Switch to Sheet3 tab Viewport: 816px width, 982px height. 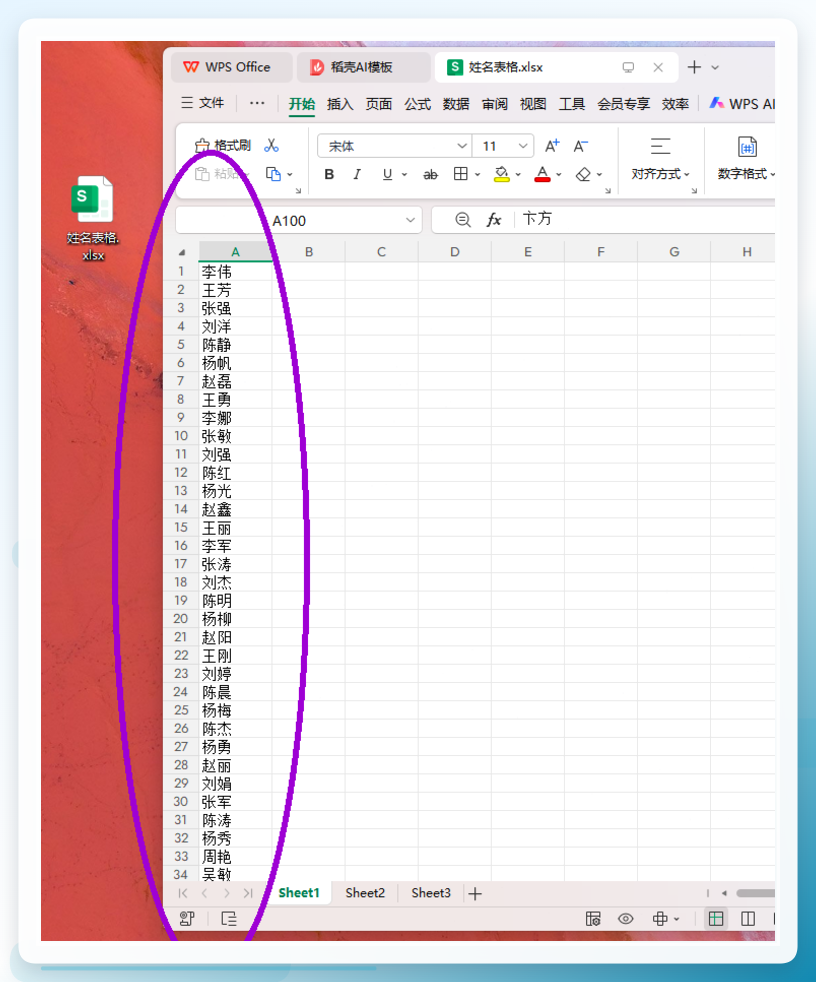pyautogui.click(x=431, y=892)
